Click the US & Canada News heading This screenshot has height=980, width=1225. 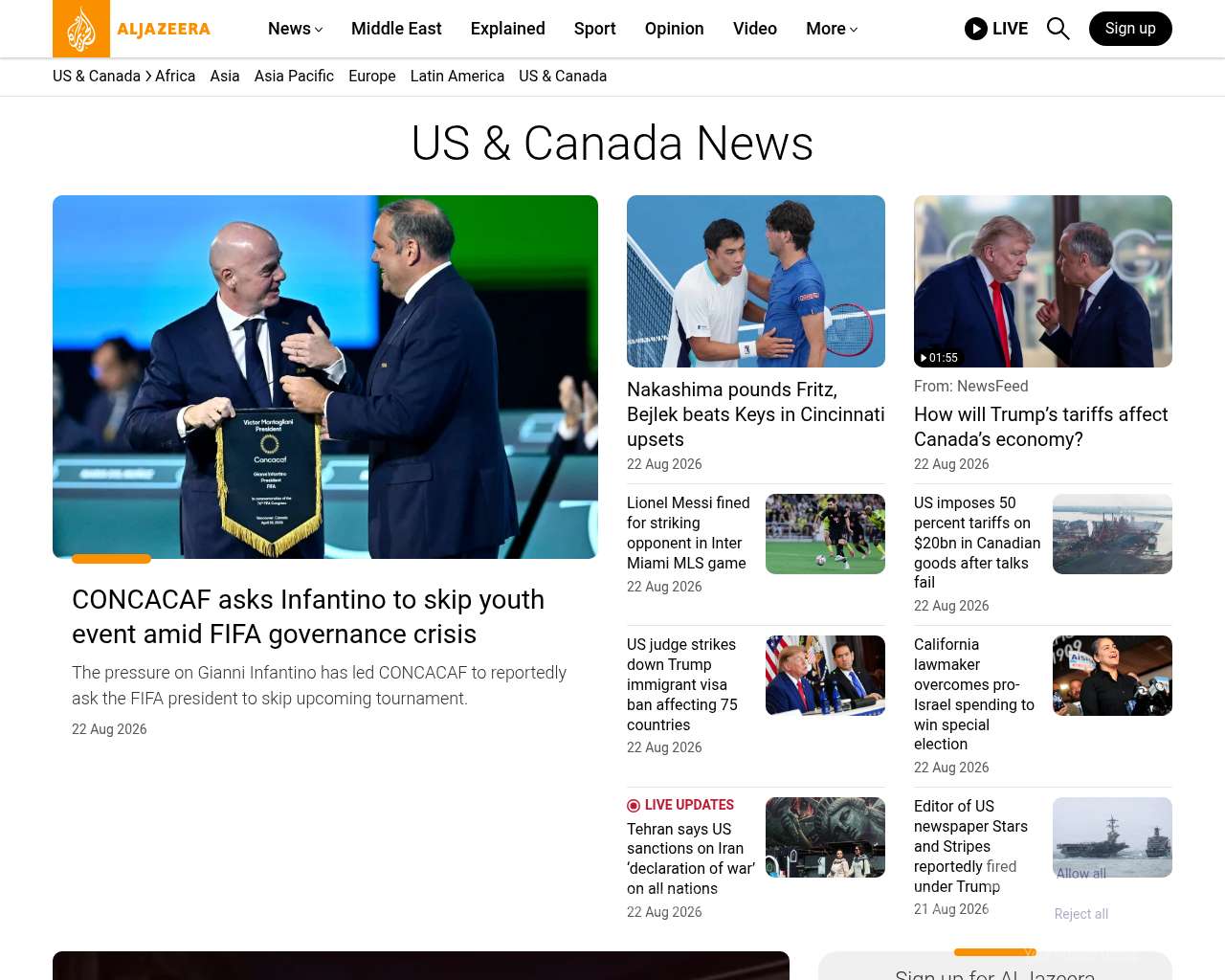coord(612,144)
